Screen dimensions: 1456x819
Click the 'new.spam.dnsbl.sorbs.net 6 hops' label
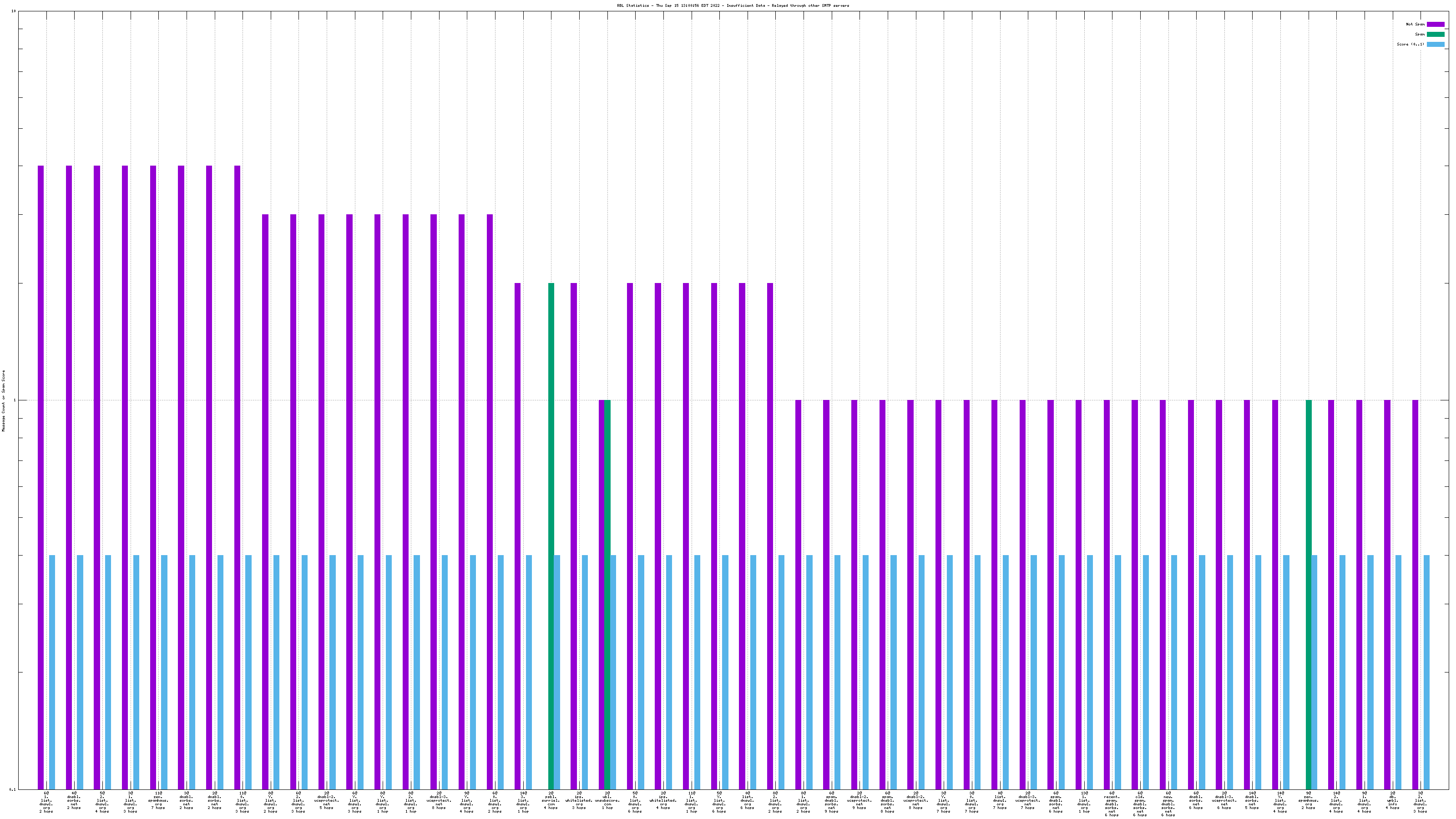pyautogui.click(x=1168, y=805)
